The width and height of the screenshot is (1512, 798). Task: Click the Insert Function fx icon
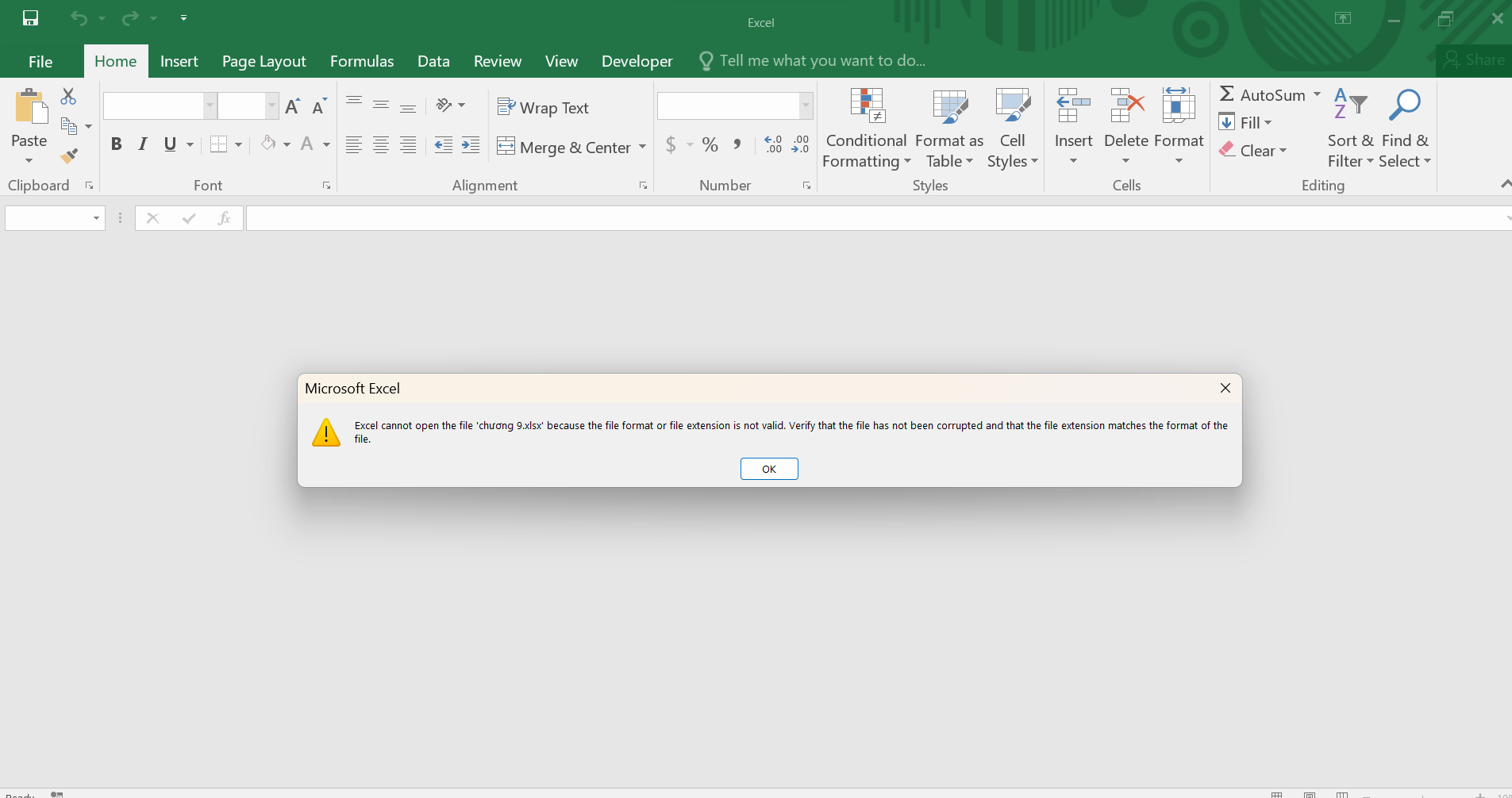(224, 218)
